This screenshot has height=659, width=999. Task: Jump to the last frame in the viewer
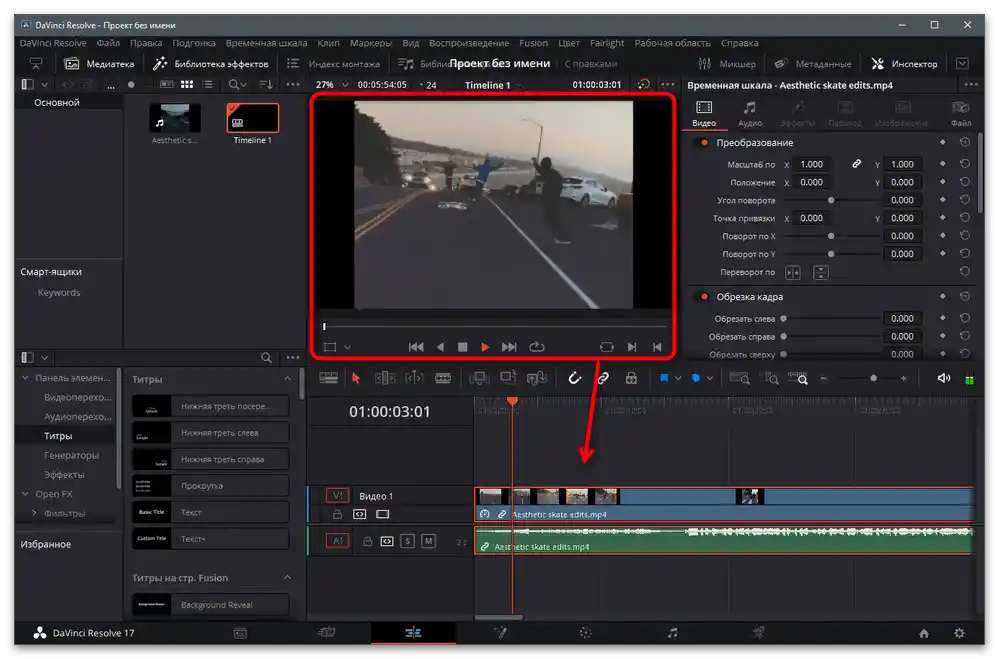pyautogui.click(x=509, y=347)
